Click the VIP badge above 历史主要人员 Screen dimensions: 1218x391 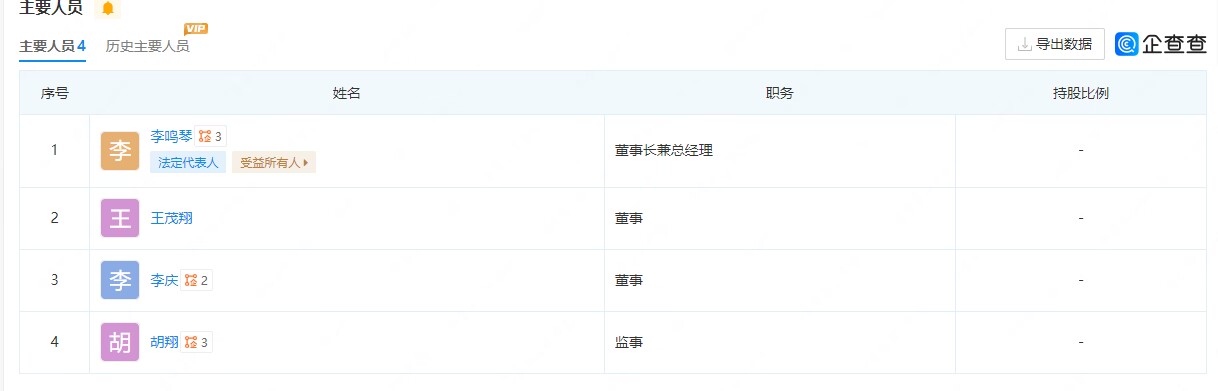point(196,29)
